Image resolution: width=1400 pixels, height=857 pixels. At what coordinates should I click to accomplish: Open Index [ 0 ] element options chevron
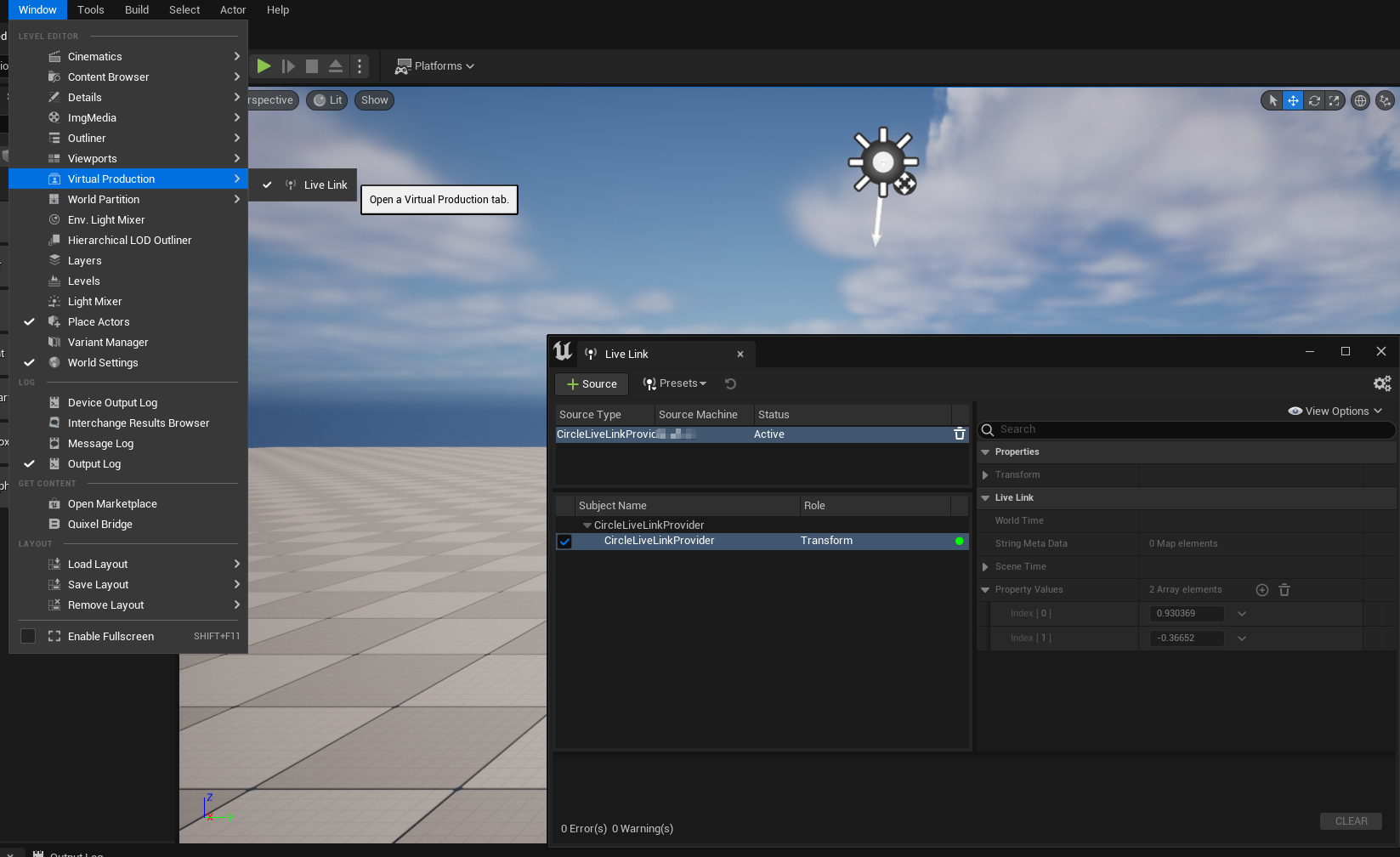tap(1242, 614)
